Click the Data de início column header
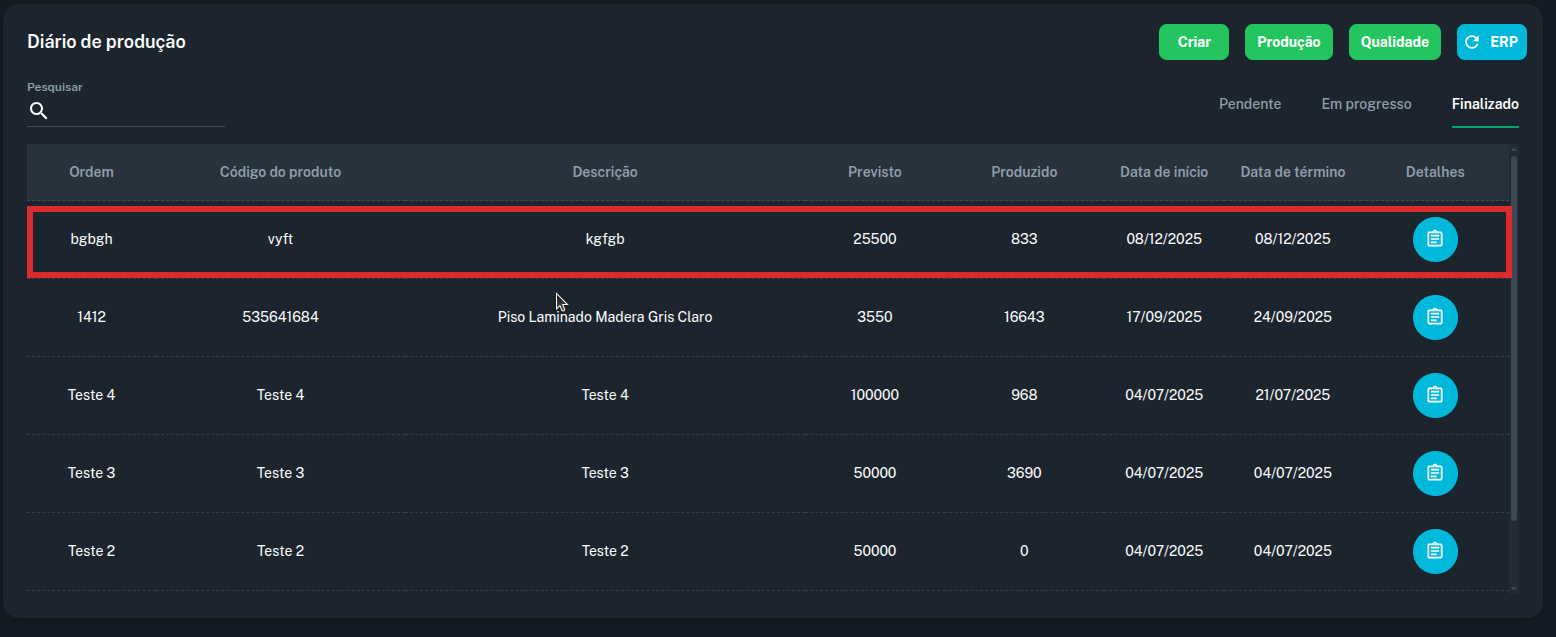 coord(1163,172)
